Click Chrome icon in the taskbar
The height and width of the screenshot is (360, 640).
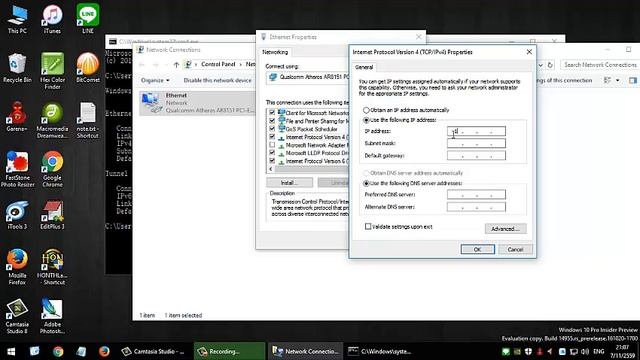(x=58, y=351)
